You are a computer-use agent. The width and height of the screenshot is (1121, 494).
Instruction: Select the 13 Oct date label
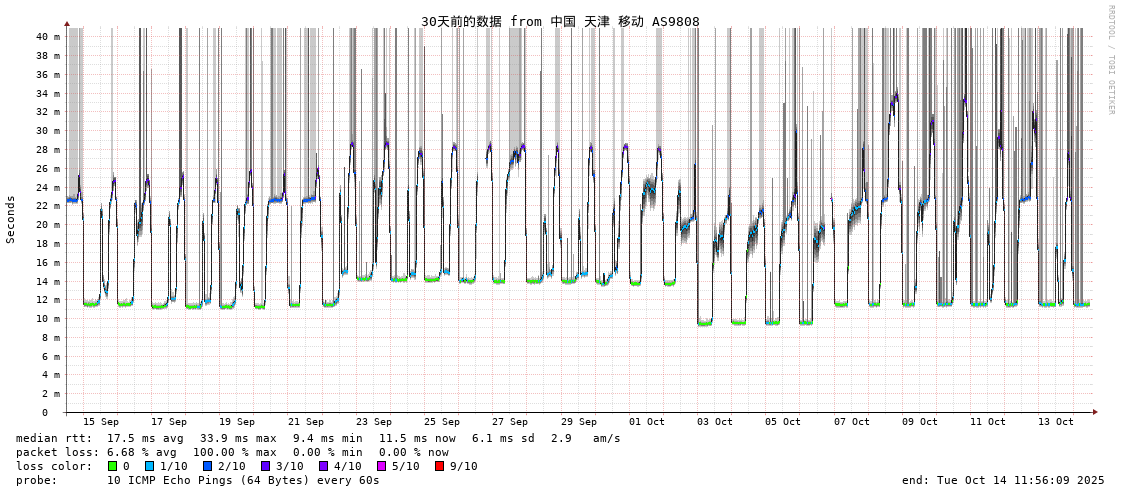[1056, 422]
